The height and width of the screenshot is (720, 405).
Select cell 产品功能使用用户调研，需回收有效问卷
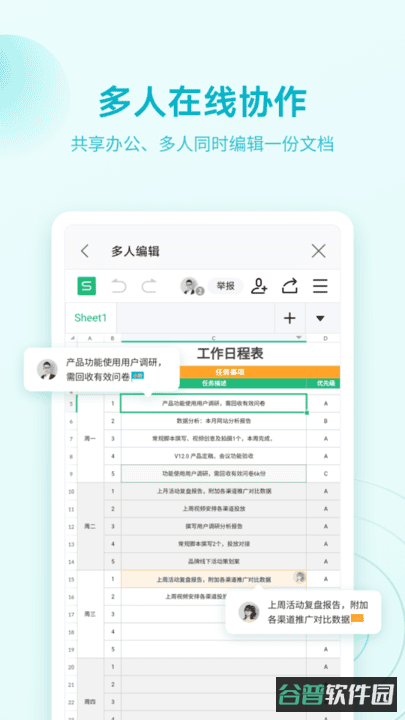214,403
